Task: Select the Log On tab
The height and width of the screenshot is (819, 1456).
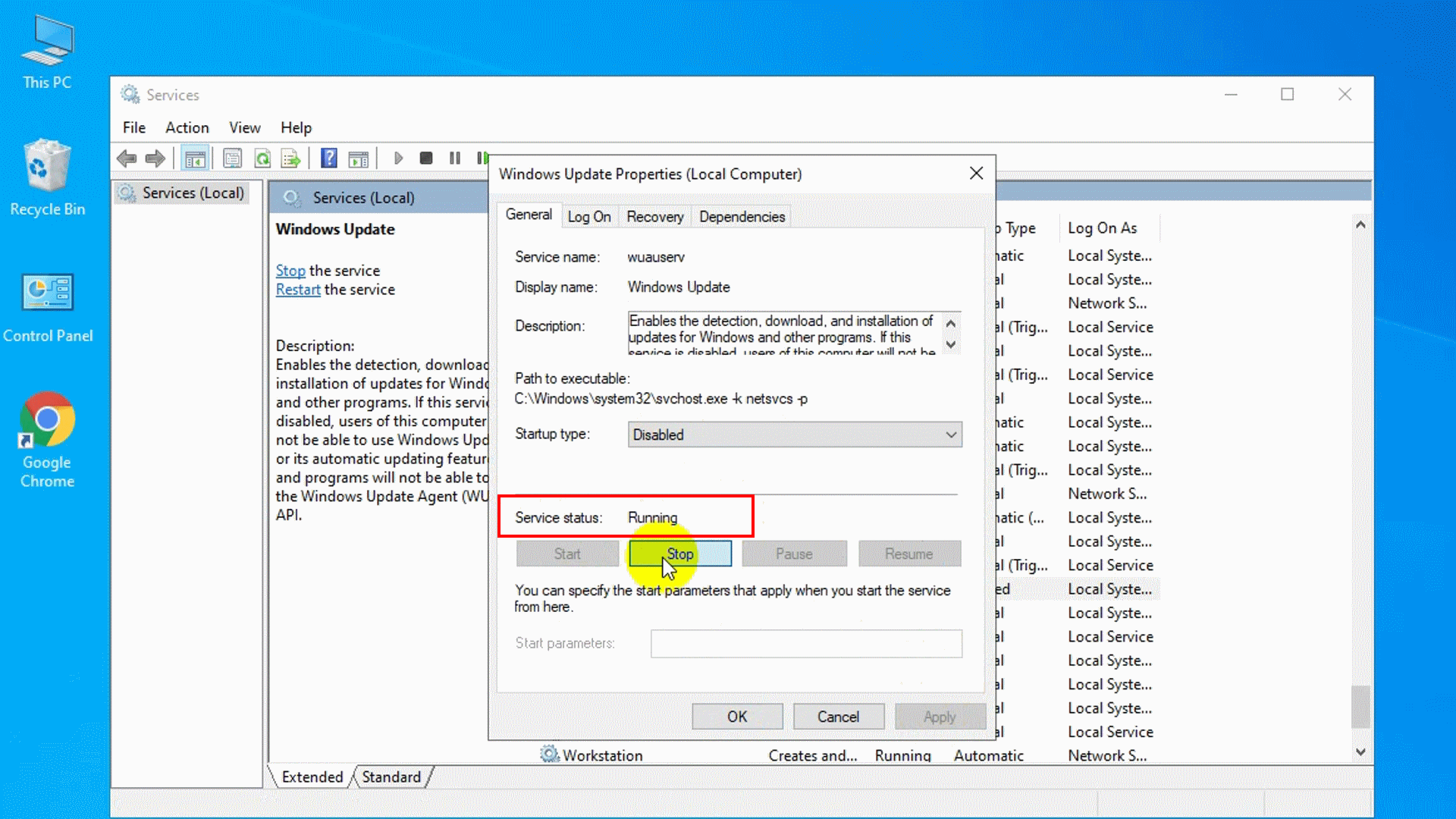Action: pyautogui.click(x=589, y=217)
